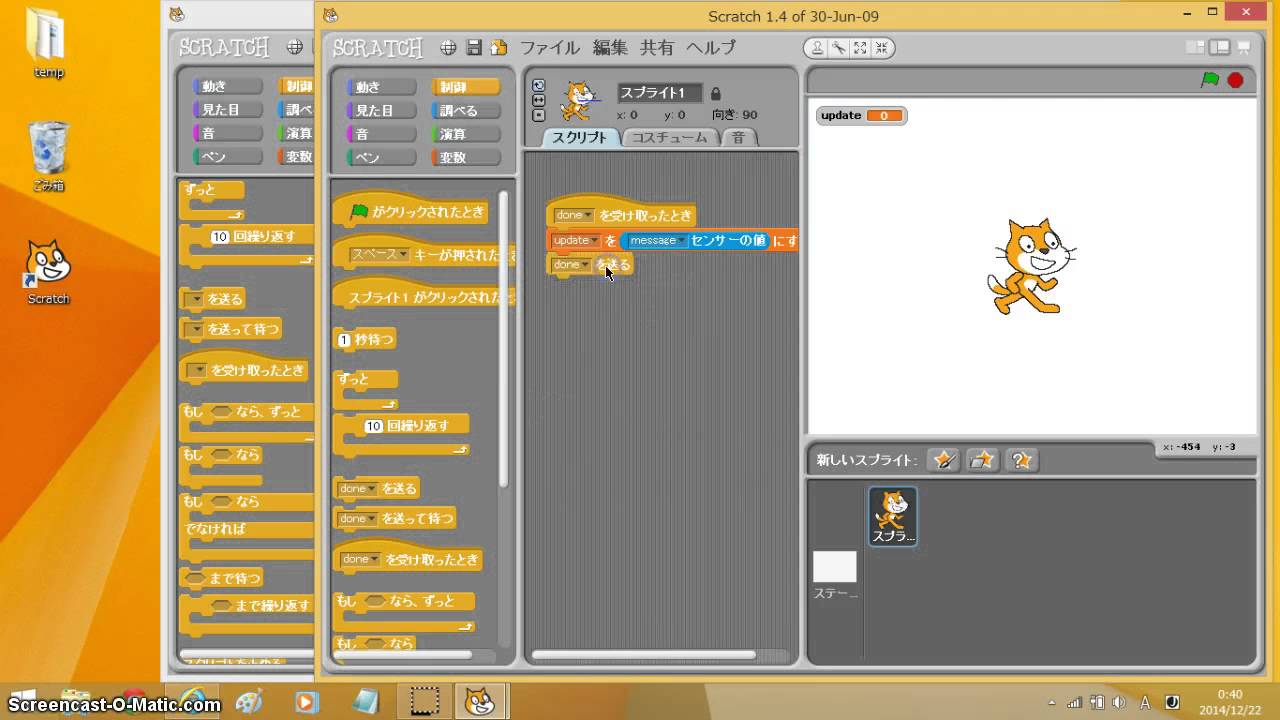Set rotation style to left-right flip only

click(539, 100)
